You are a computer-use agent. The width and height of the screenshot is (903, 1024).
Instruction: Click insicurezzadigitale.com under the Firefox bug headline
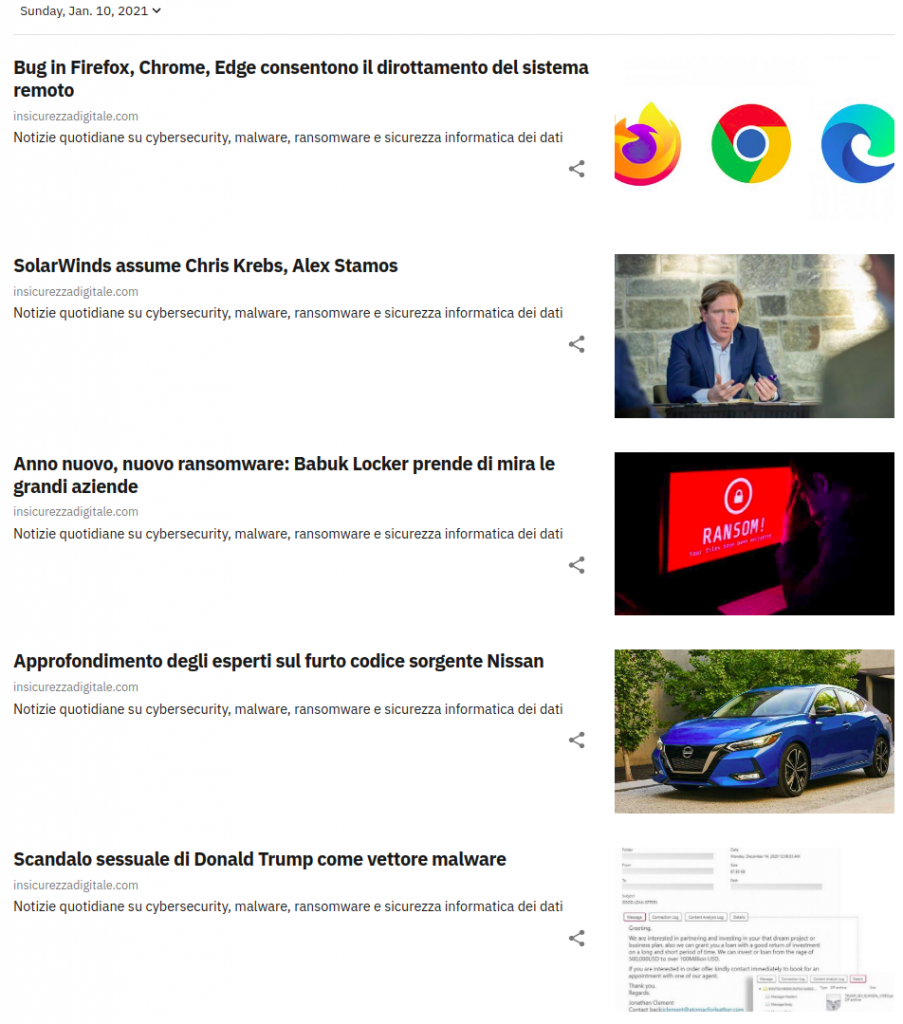point(76,116)
